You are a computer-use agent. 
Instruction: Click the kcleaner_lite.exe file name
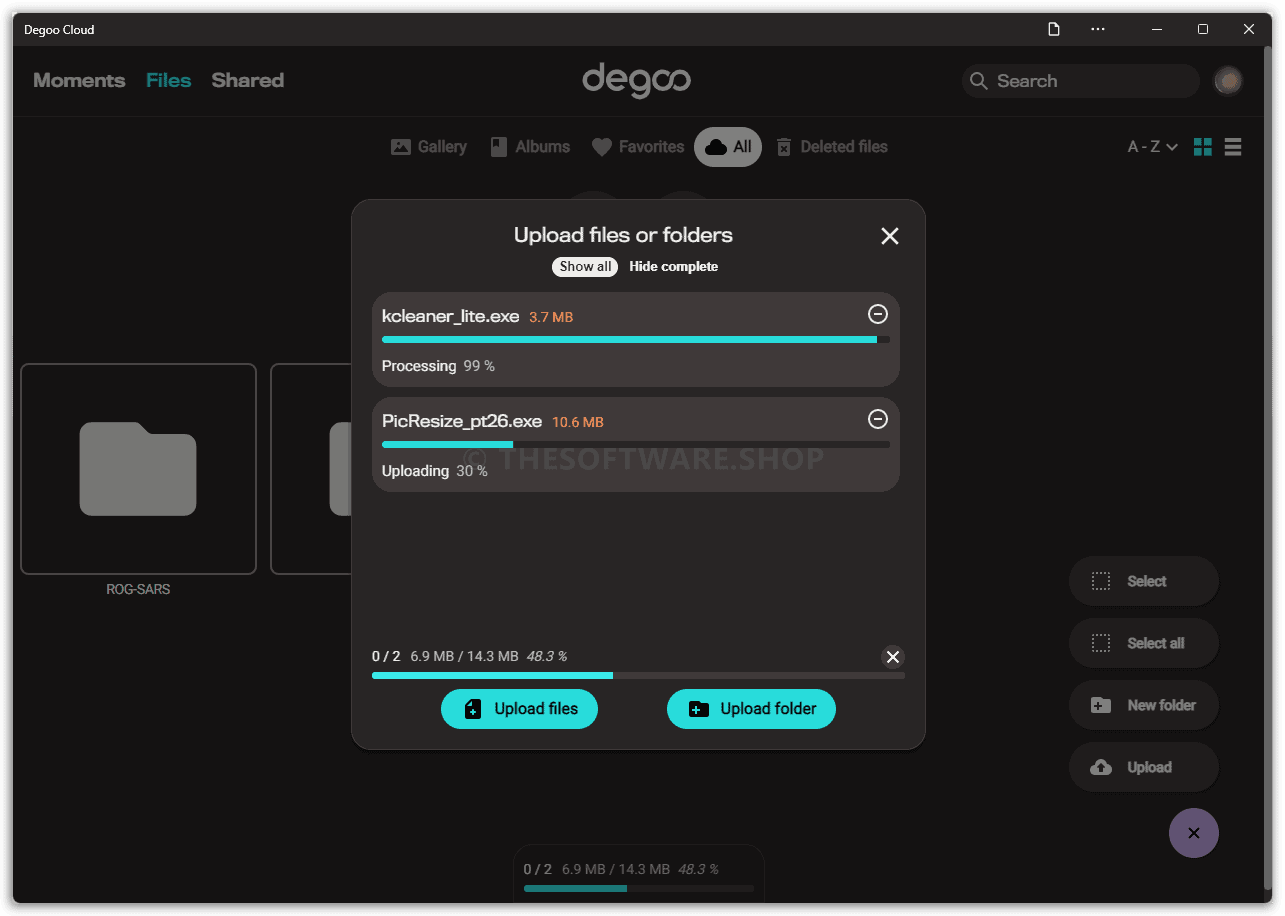pyautogui.click(x=451, y=316)
